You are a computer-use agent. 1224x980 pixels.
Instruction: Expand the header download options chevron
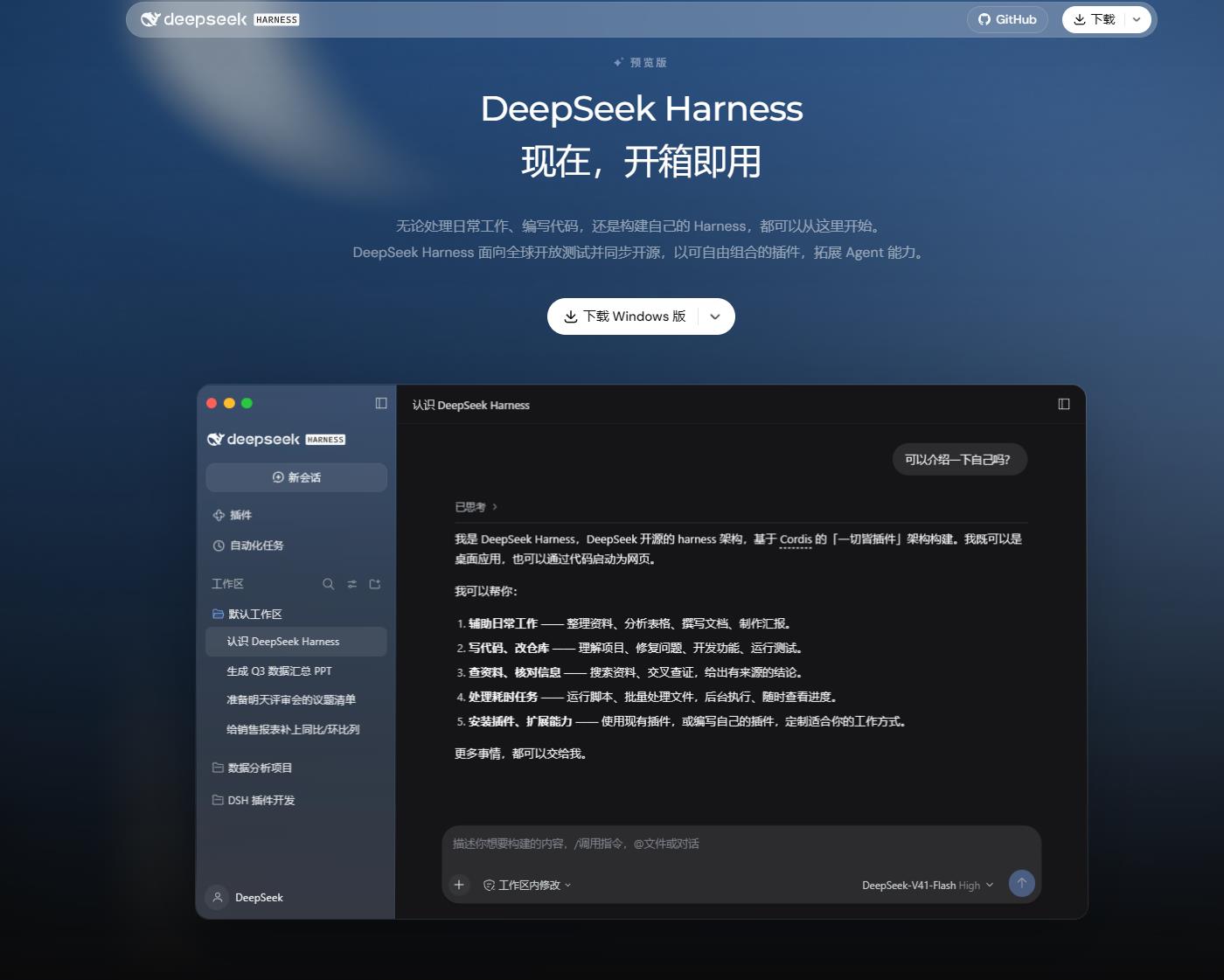click(x=1137, y=19)
